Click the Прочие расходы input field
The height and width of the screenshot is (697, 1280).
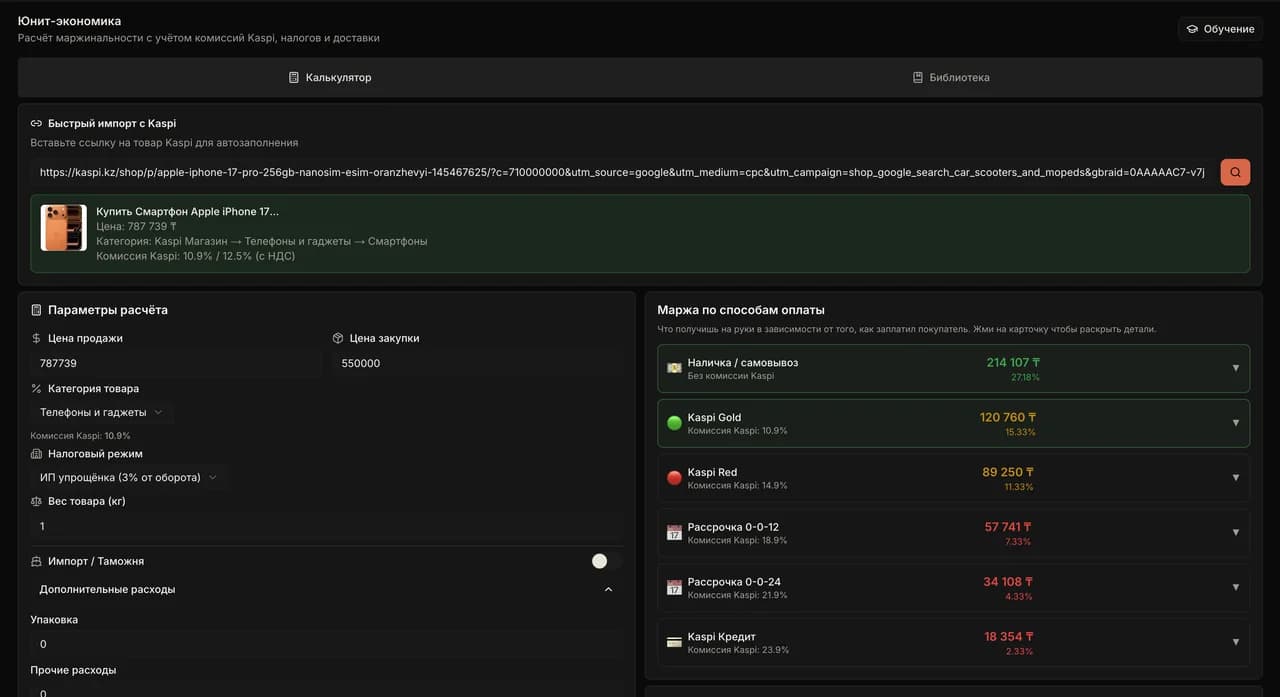[x=327, y=690]
